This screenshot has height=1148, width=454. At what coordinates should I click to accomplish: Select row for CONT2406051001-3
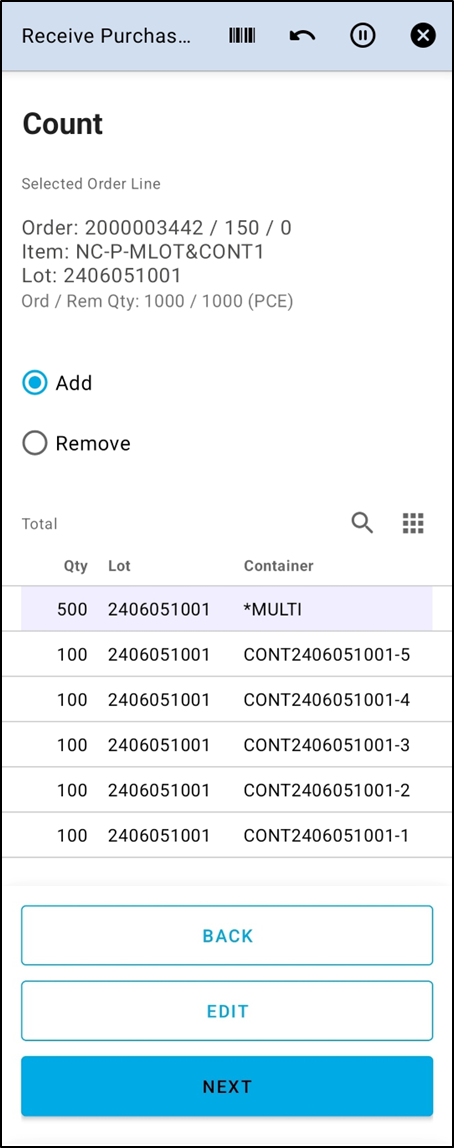227,745
